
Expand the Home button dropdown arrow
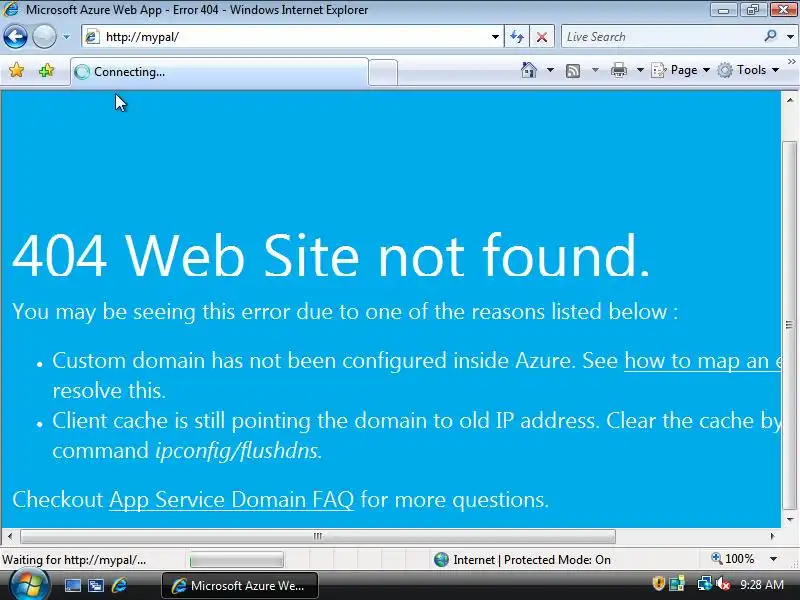(x=550, y=70)
